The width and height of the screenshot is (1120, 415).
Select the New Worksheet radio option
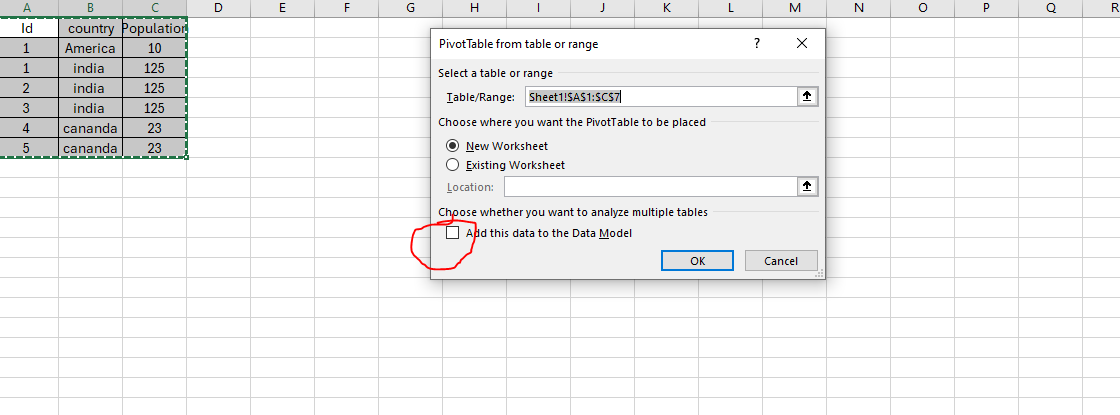point(453,146)
